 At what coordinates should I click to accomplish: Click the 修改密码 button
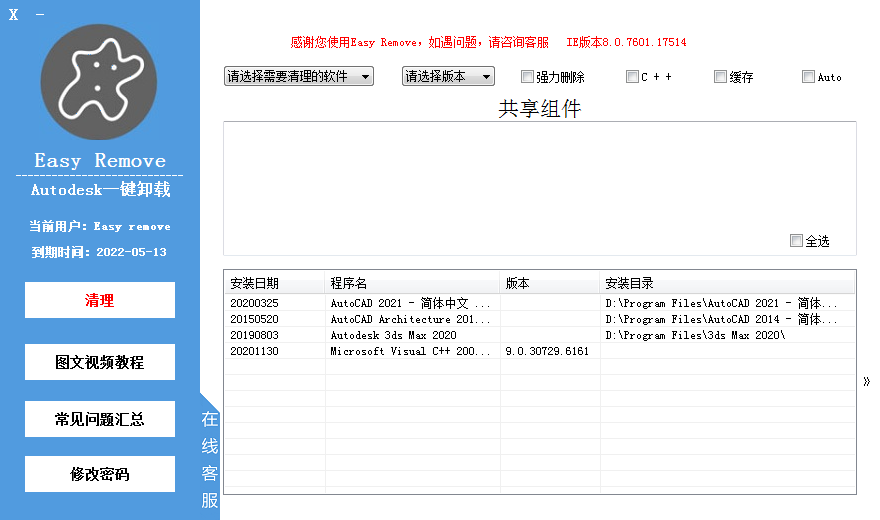click(x=100, y=474)
